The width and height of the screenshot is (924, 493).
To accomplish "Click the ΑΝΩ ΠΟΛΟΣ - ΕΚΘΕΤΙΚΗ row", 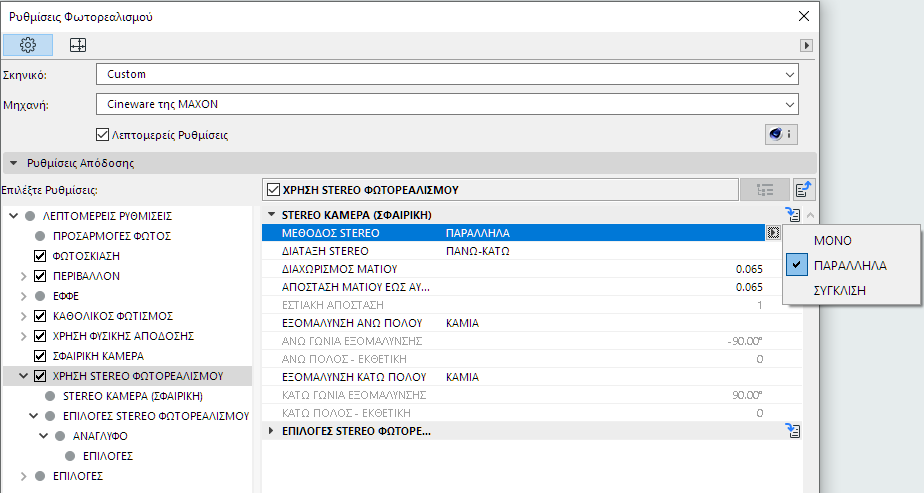I will (x=532, y=359).
